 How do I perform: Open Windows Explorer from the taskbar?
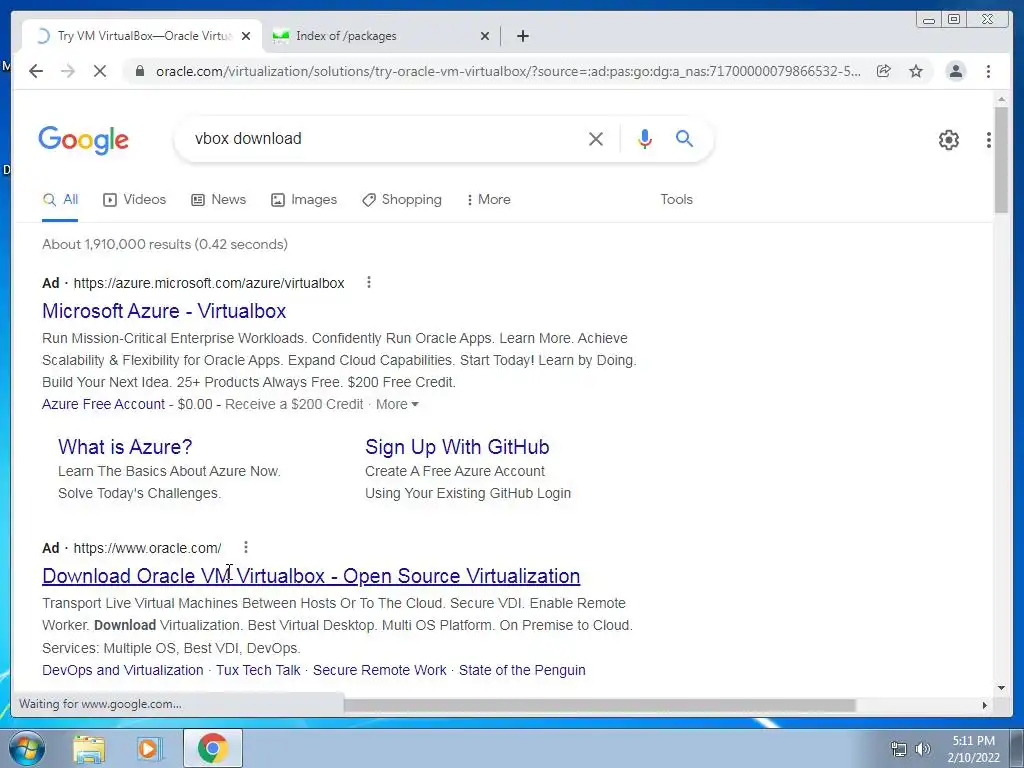pyautogui.click(x=89, y=748)
